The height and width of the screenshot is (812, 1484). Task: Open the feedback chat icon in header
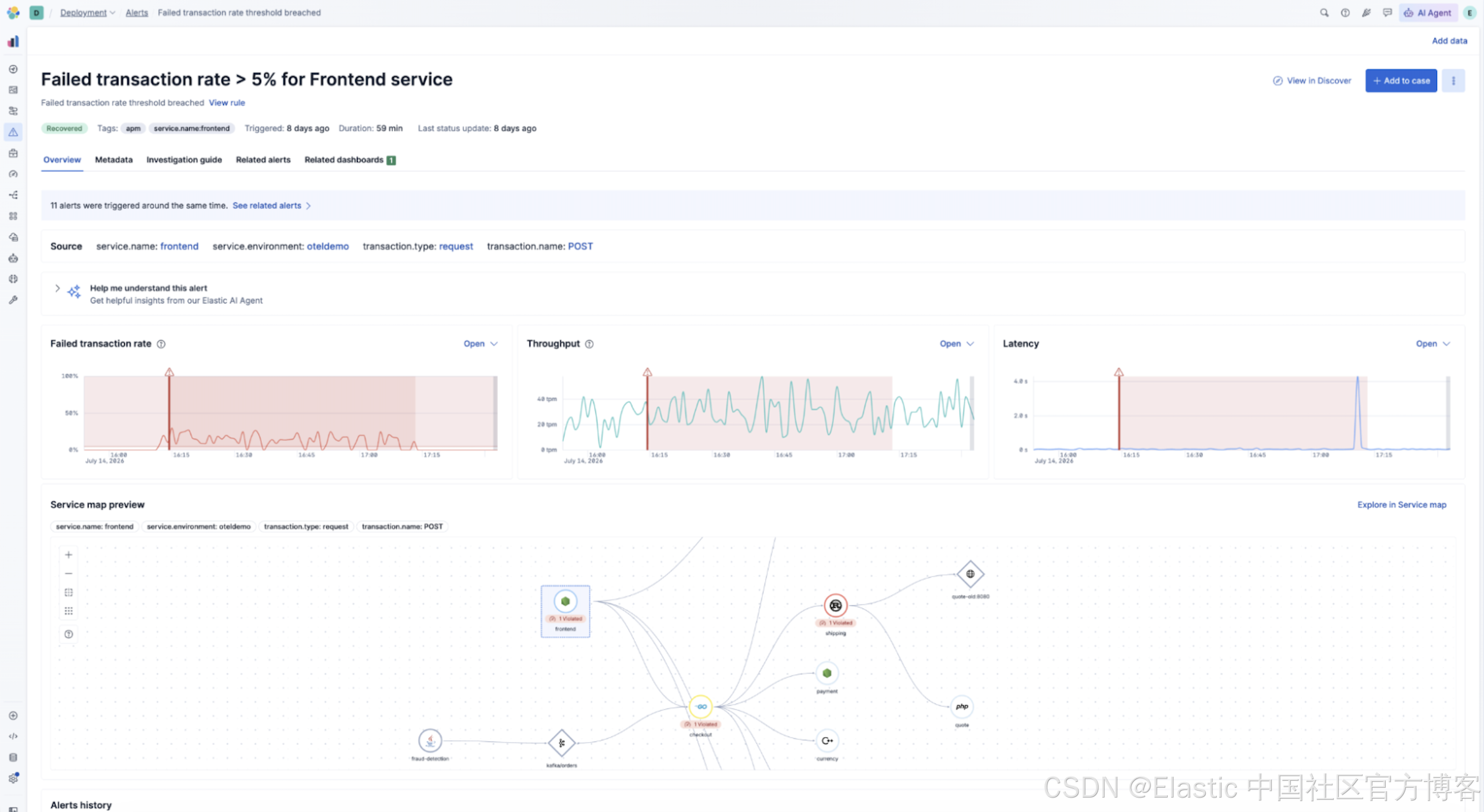click(x=1387, y=13)
